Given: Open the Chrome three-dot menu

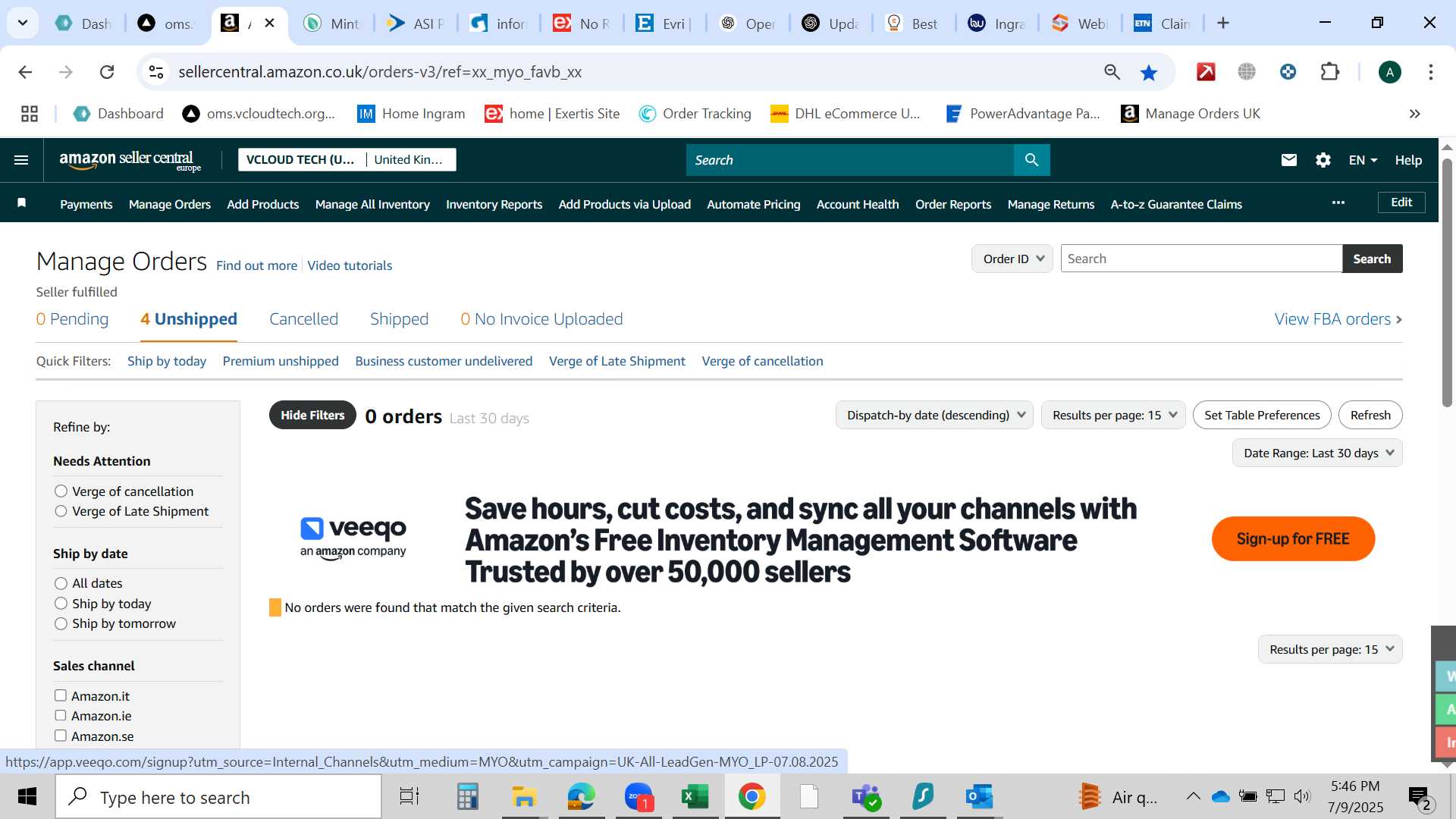Looking at the screenshot, I should click(1430, 72).
